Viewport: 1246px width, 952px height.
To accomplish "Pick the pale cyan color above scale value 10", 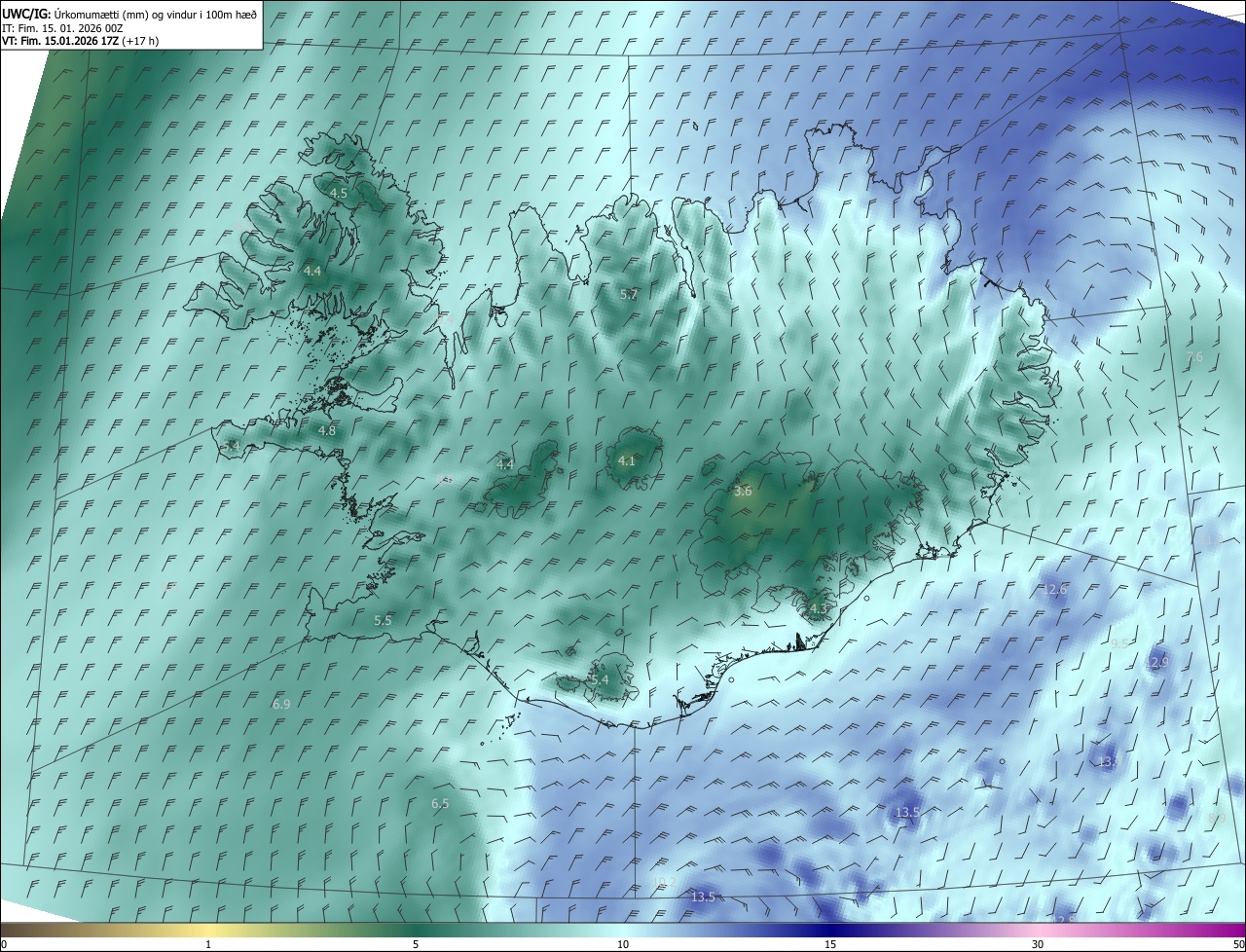I will tap(623, 931).
